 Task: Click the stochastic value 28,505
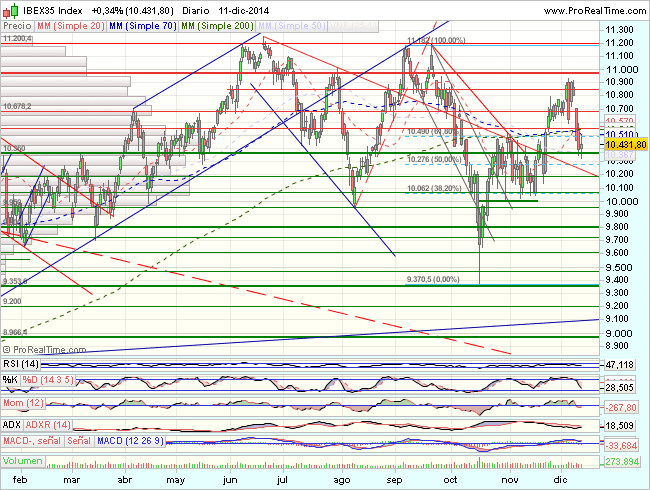click(x=620, y=388)
